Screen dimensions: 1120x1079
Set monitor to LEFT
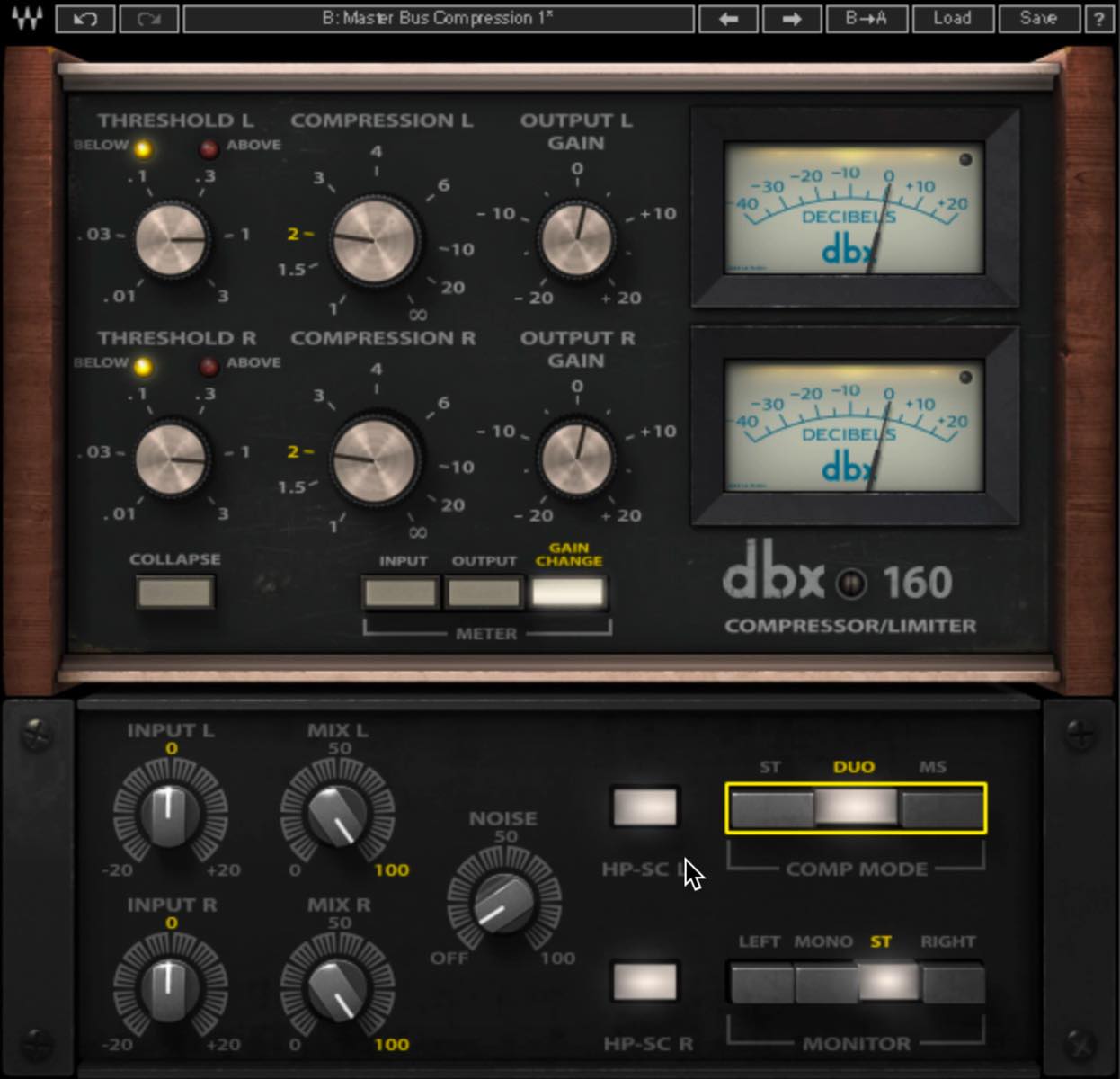coord(762,983)
